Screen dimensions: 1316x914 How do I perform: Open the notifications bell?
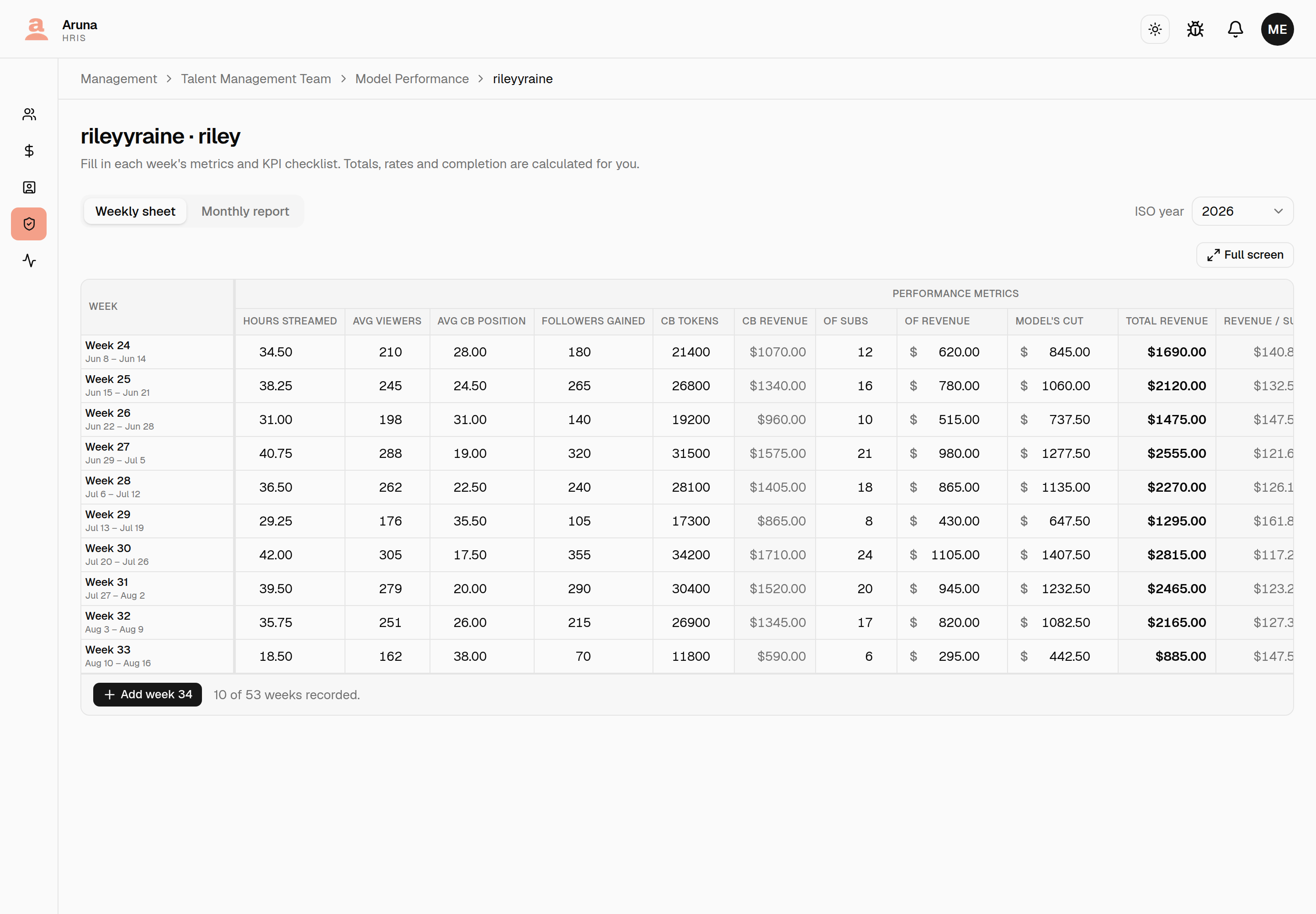pyautogui.click(x=1235, y=29)
